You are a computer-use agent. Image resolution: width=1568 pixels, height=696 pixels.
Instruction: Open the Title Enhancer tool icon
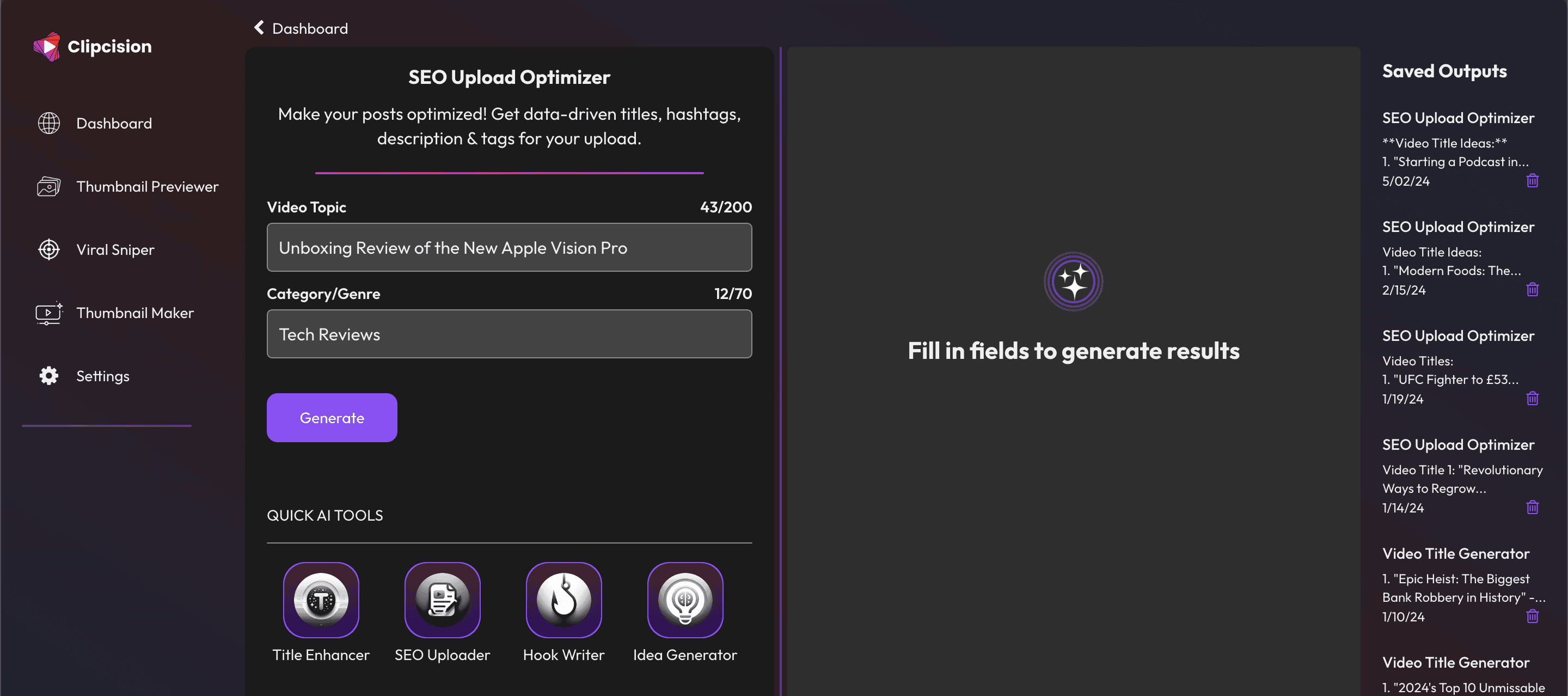tap(321, 600)
